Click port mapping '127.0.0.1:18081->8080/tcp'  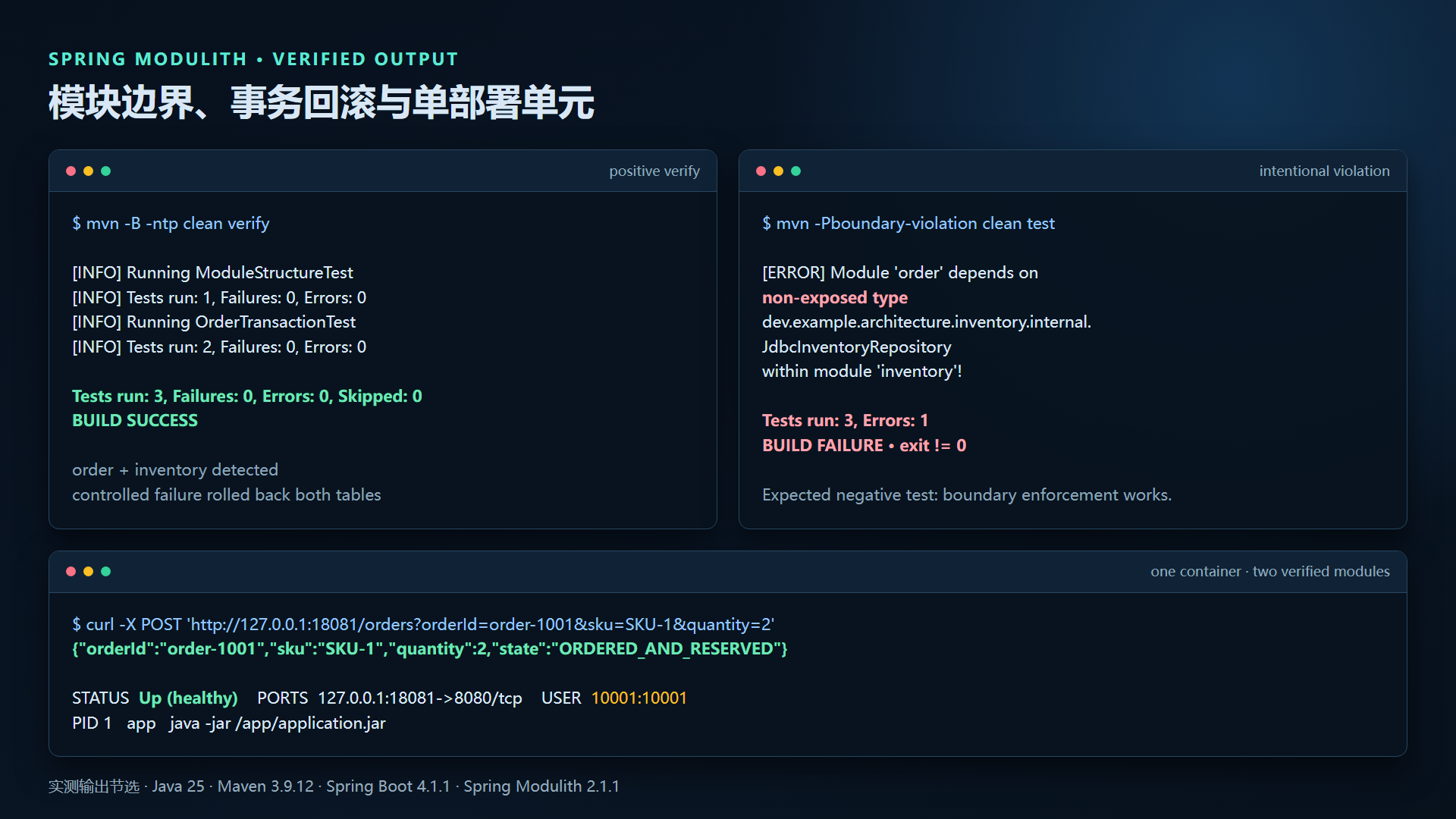click(420, 698)
